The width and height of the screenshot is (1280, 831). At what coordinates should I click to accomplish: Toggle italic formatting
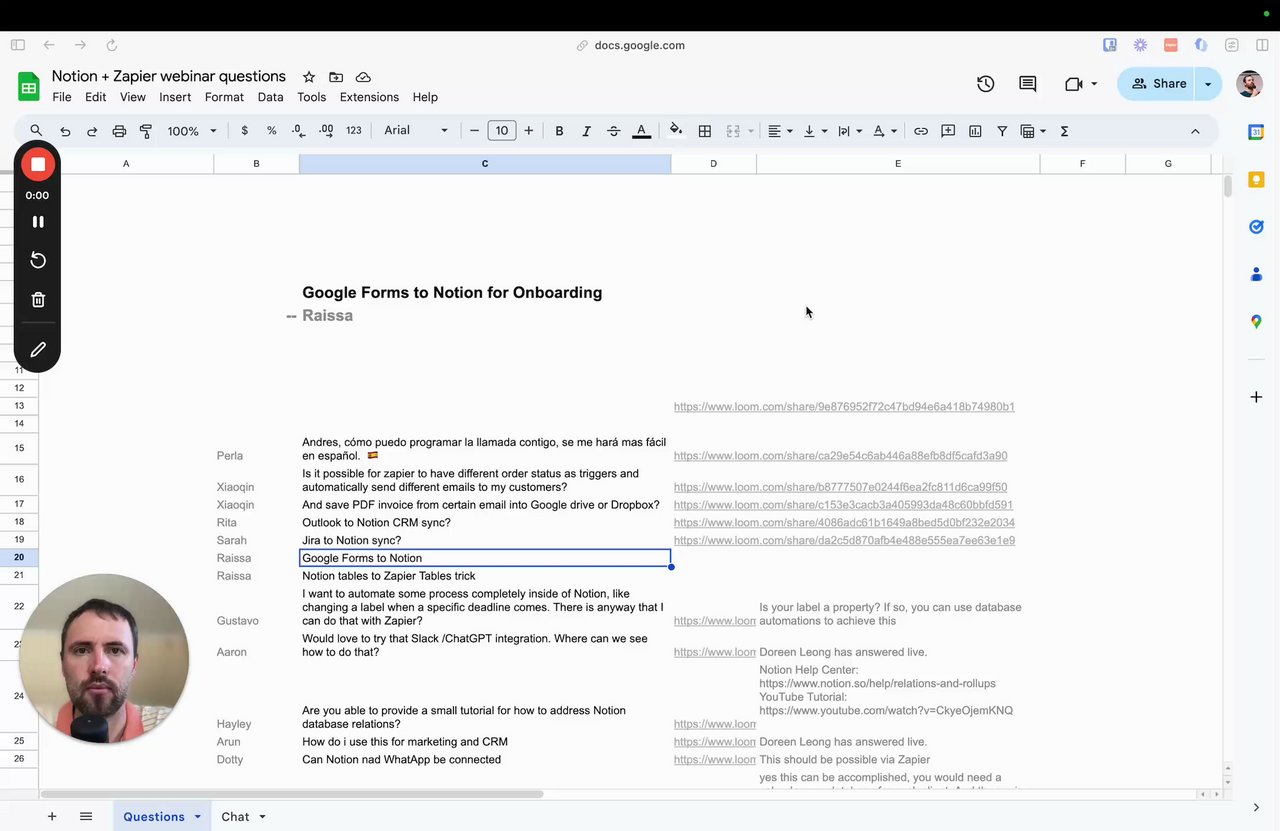point(586,131)
